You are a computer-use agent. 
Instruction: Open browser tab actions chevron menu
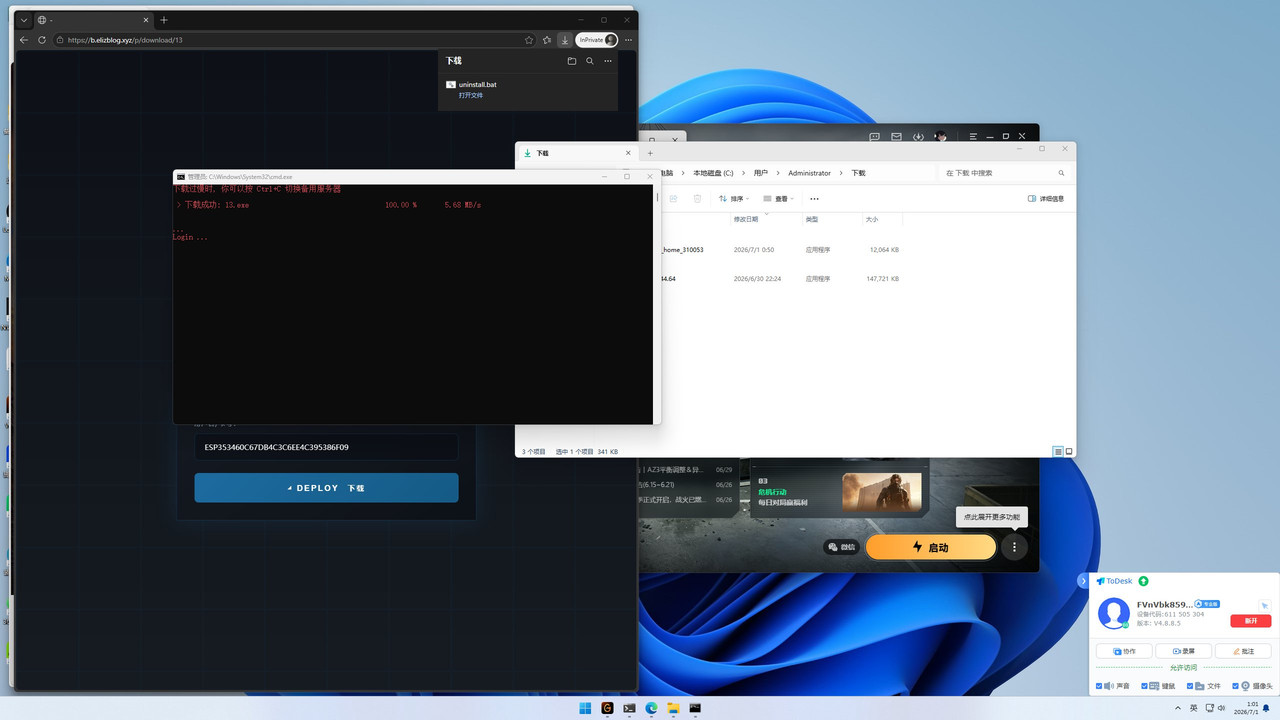pyautogui.click(x=24, y=20)
